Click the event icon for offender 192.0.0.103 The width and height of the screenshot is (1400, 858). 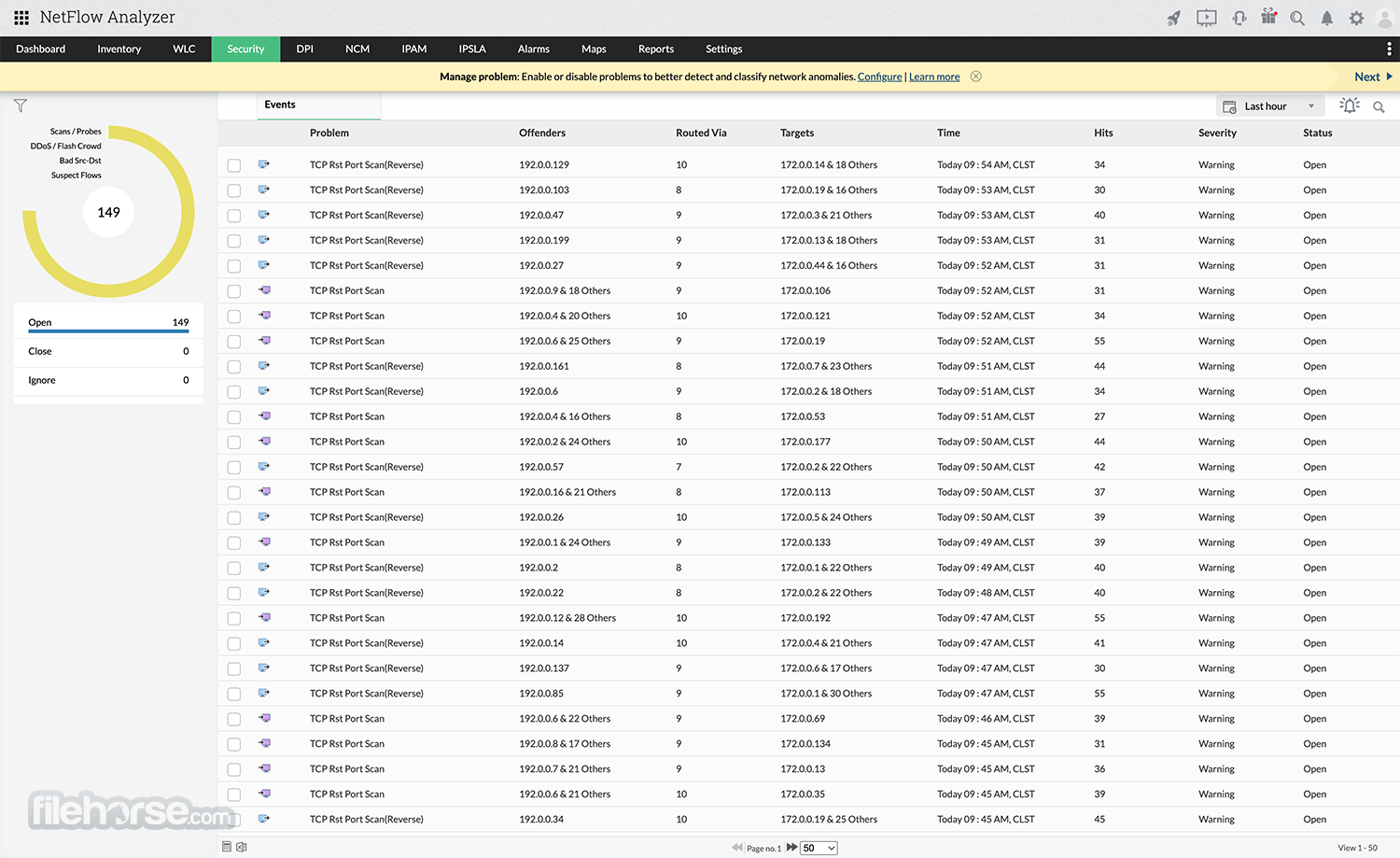click(x=264, y=190)
